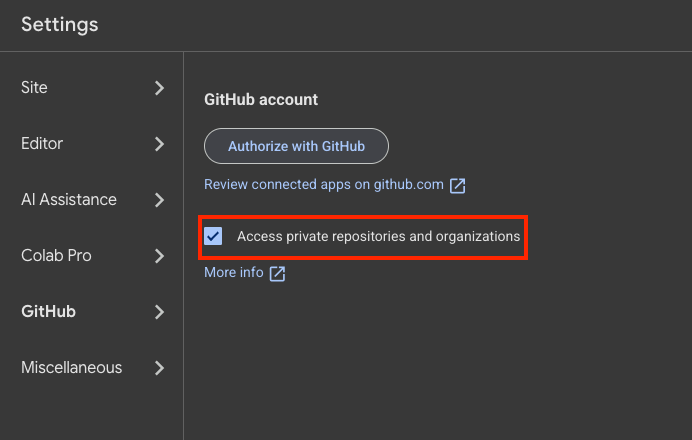Click the Access private repositories label text
Viewport: 692px width, 440px height.
tap(379, 237)
